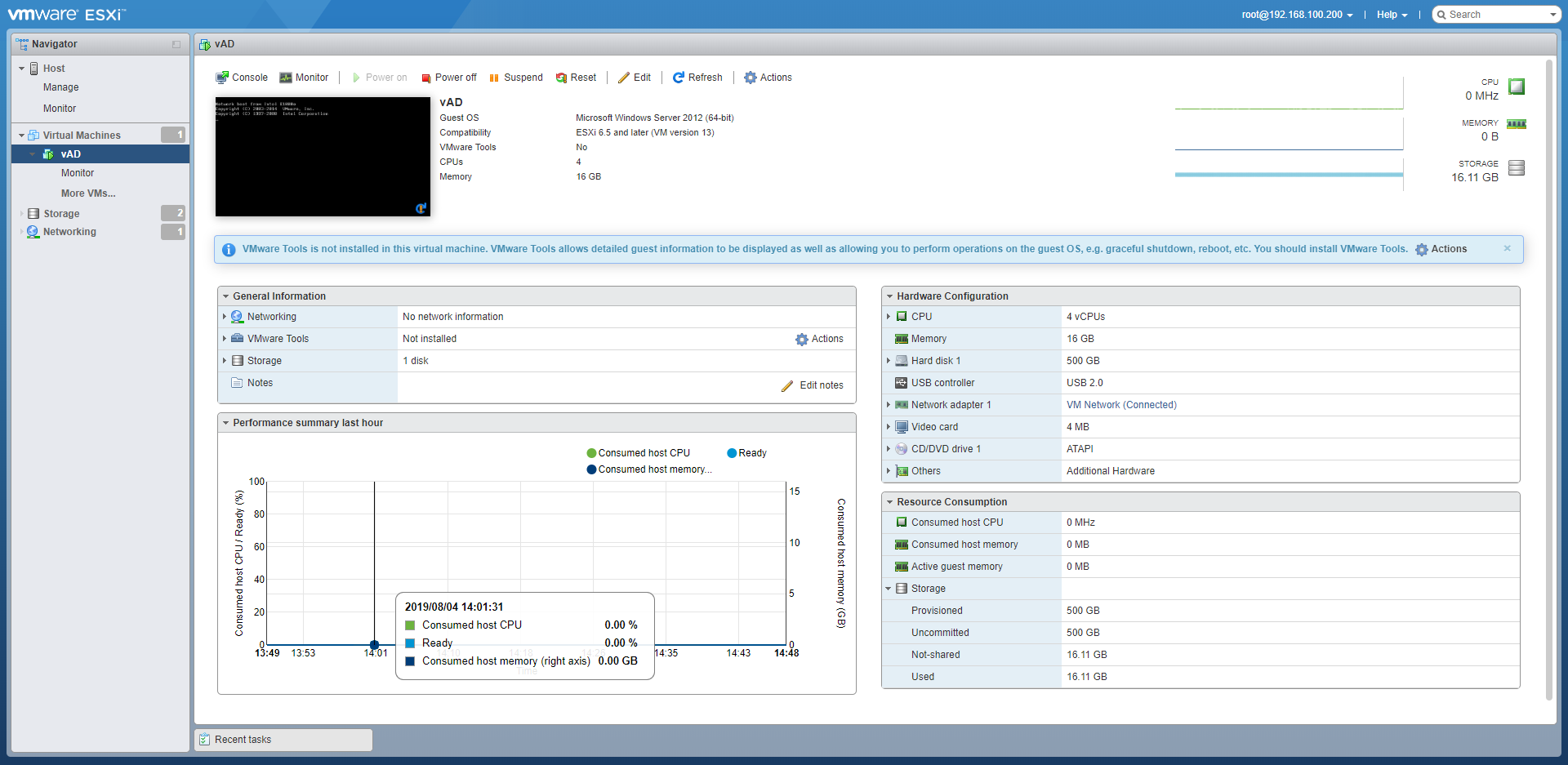
Task: Click the VM console thumbnail preview
Action: (323, 157)
